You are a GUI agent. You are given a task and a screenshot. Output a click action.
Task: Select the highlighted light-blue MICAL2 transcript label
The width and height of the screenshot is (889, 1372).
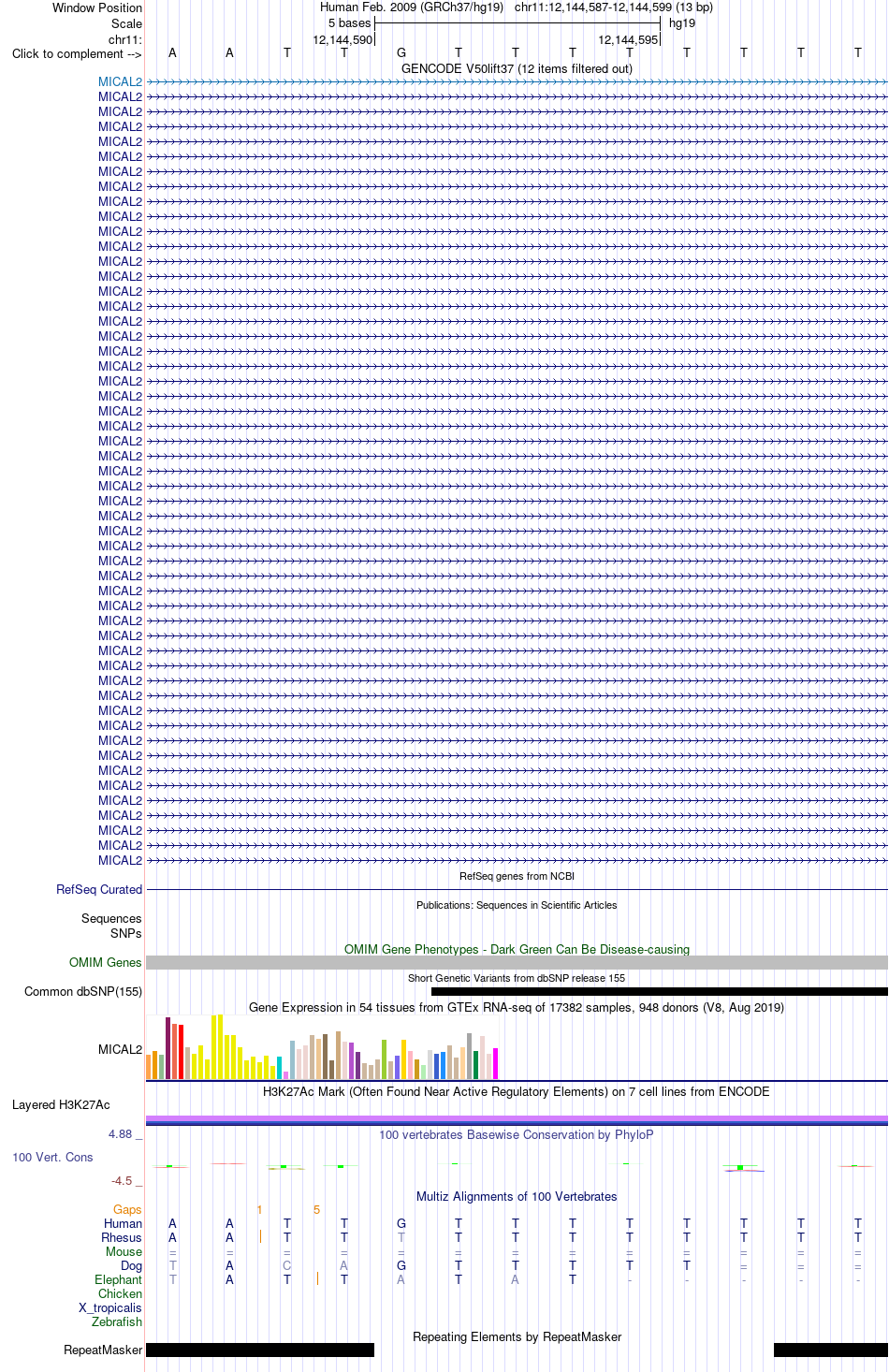[x=121, y=82]
